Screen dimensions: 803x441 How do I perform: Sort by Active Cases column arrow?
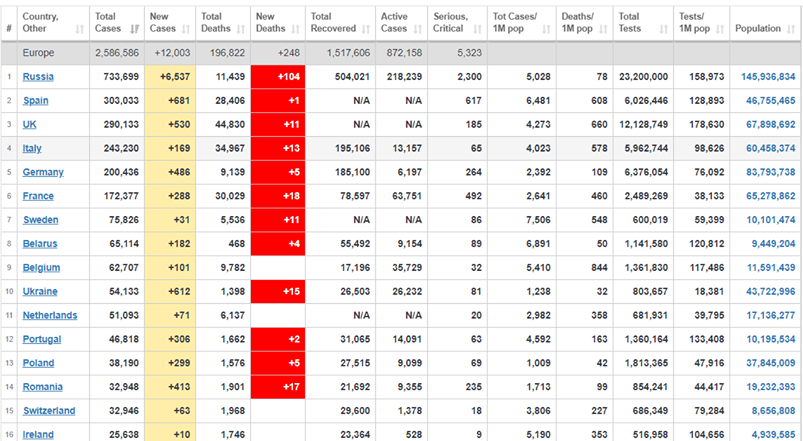(x=418, y=29)
